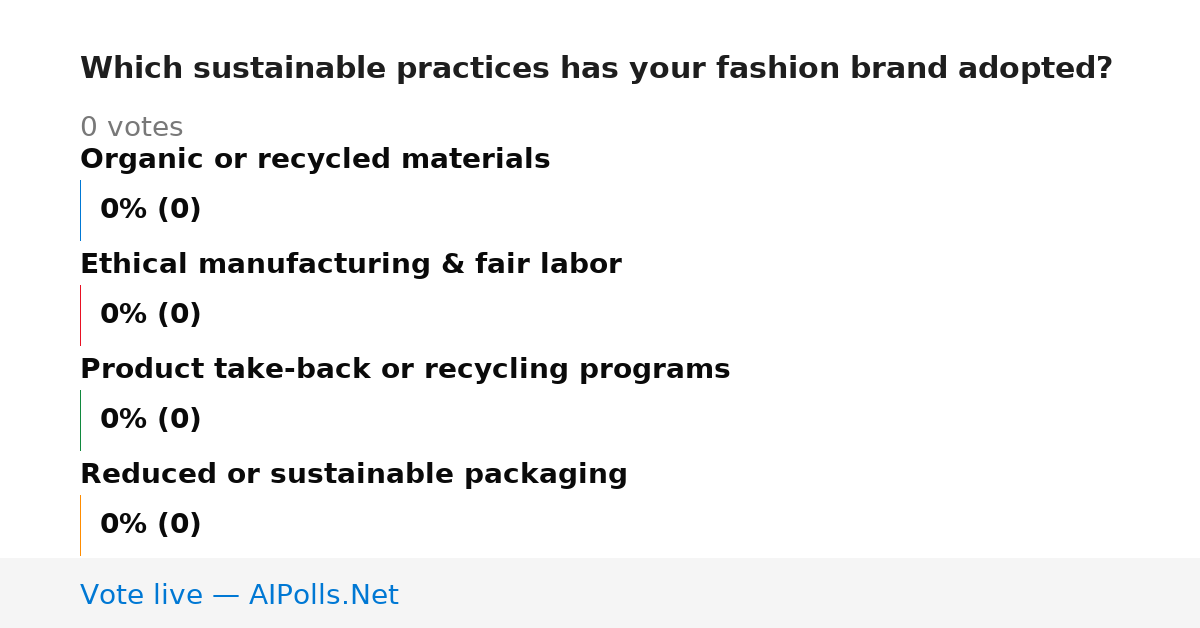The image size is (1200, 628).
Task: Open the Vote live AIPolls.Net link
Action: pos(239,595)
